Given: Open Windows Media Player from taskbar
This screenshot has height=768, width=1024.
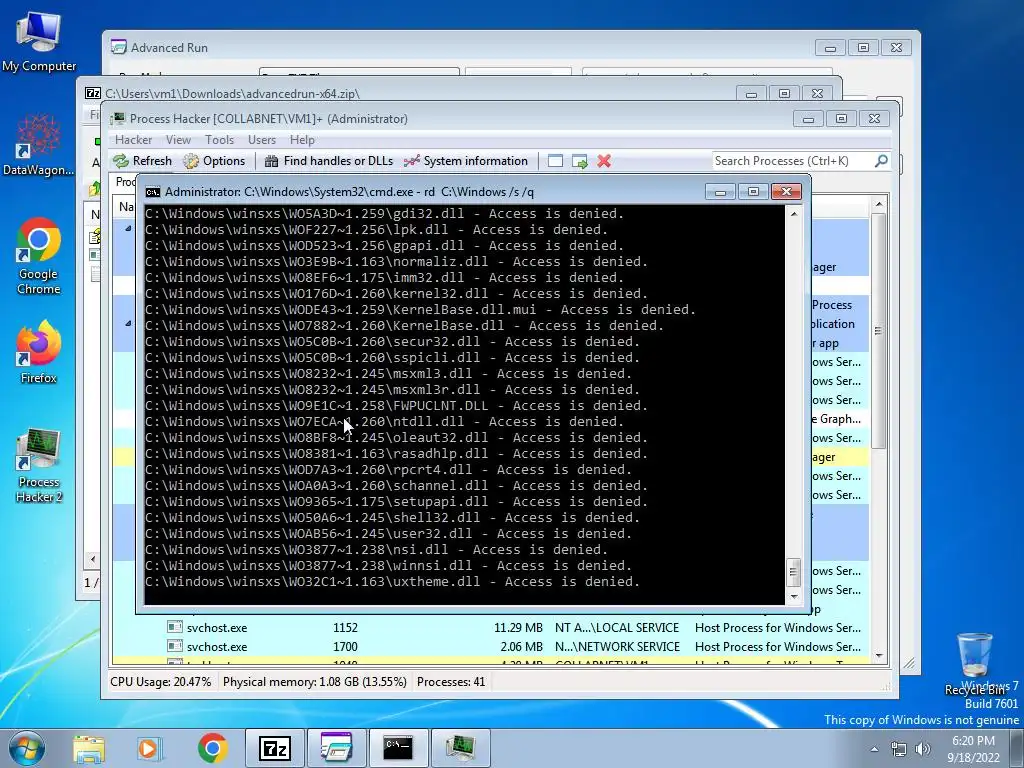Looking at the screenshot, I should pos(149,748).
